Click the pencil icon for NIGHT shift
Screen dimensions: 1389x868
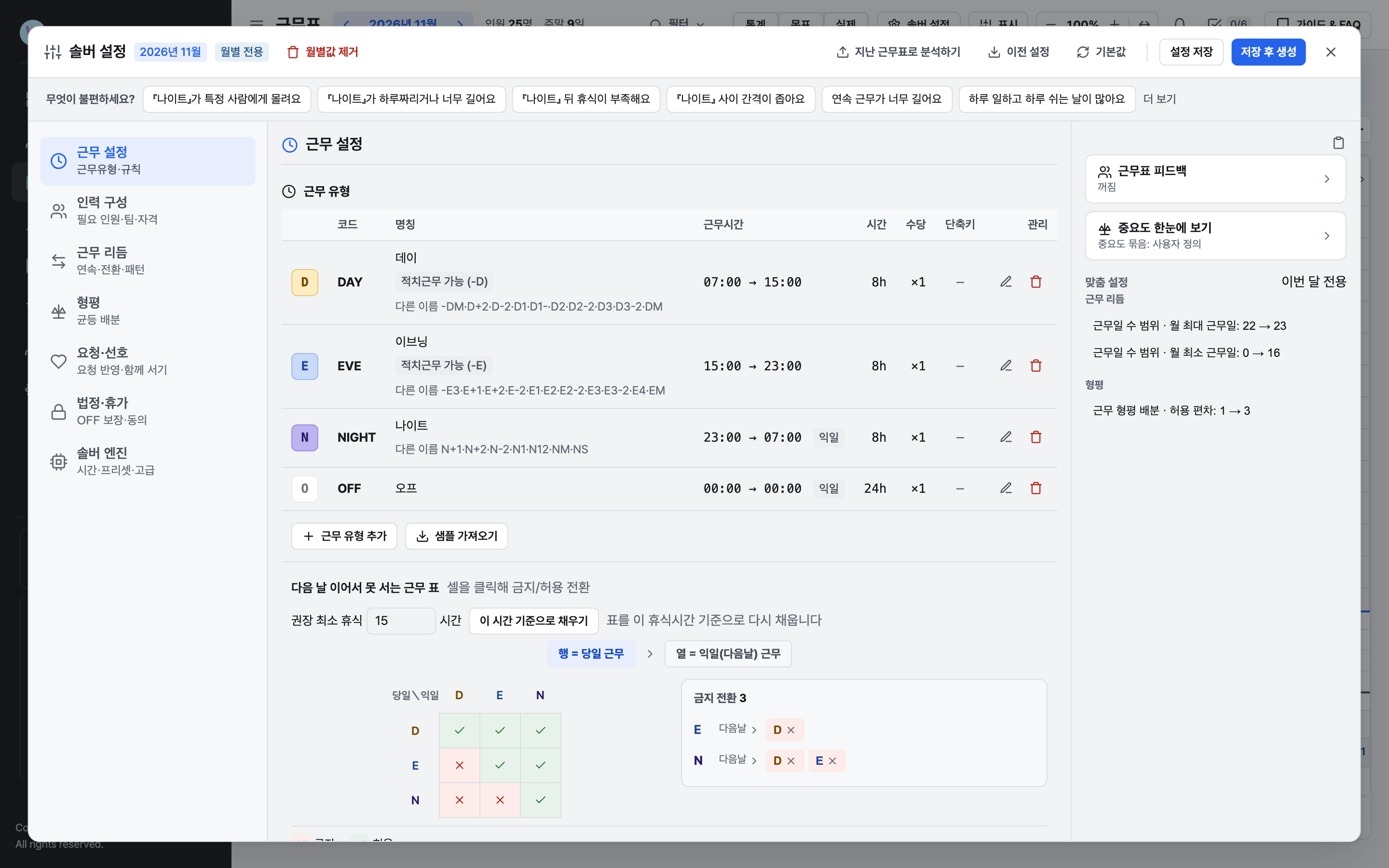tap(1006, 437)
